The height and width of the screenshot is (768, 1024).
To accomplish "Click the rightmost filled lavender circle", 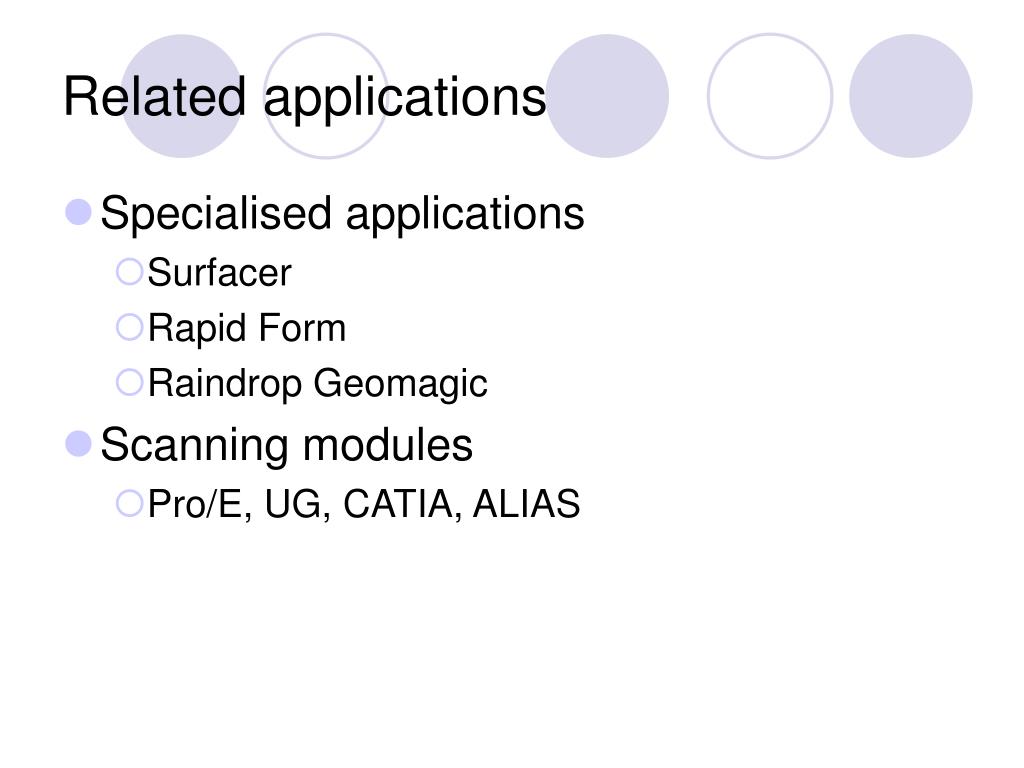I will 911,96.
